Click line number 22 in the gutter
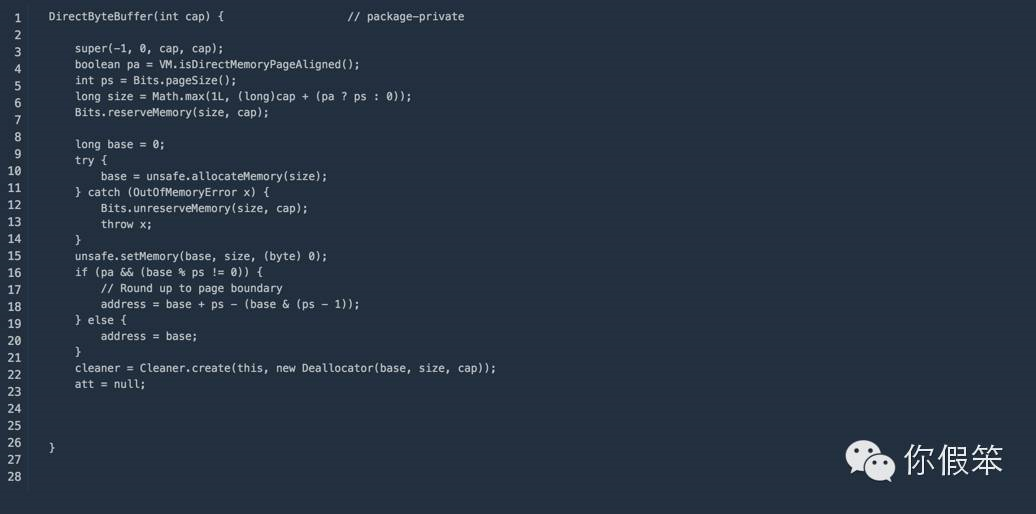1036x514 pixels. [x=15, y=375]
